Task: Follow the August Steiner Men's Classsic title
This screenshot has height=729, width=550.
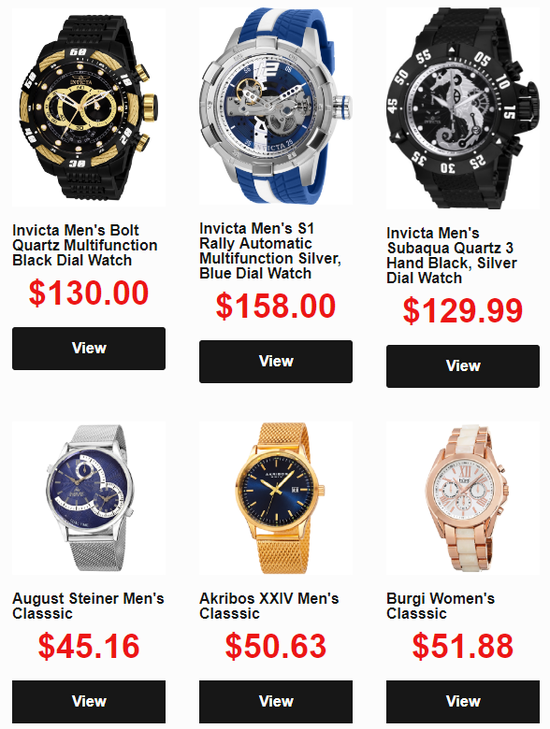Action: [88, 606]
